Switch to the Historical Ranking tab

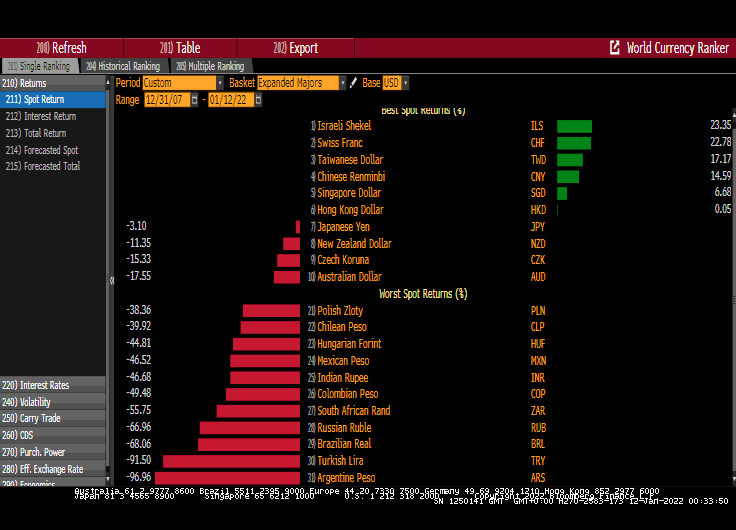(123, 66)
